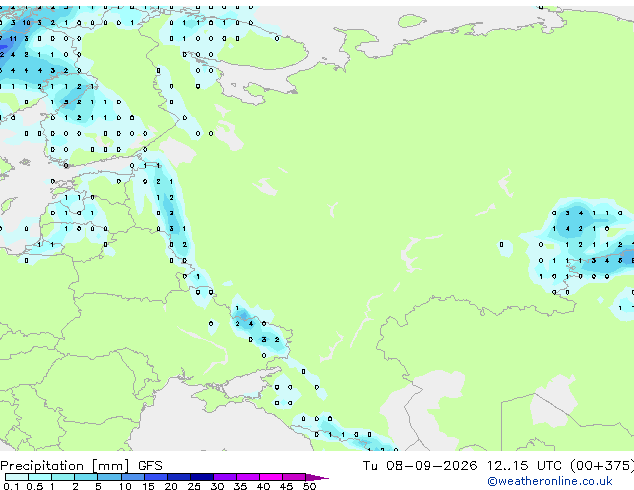The height and width of the screenshot is (490, 634).
Task: Click the legend label '50'
Action: [x=309, y=486]
